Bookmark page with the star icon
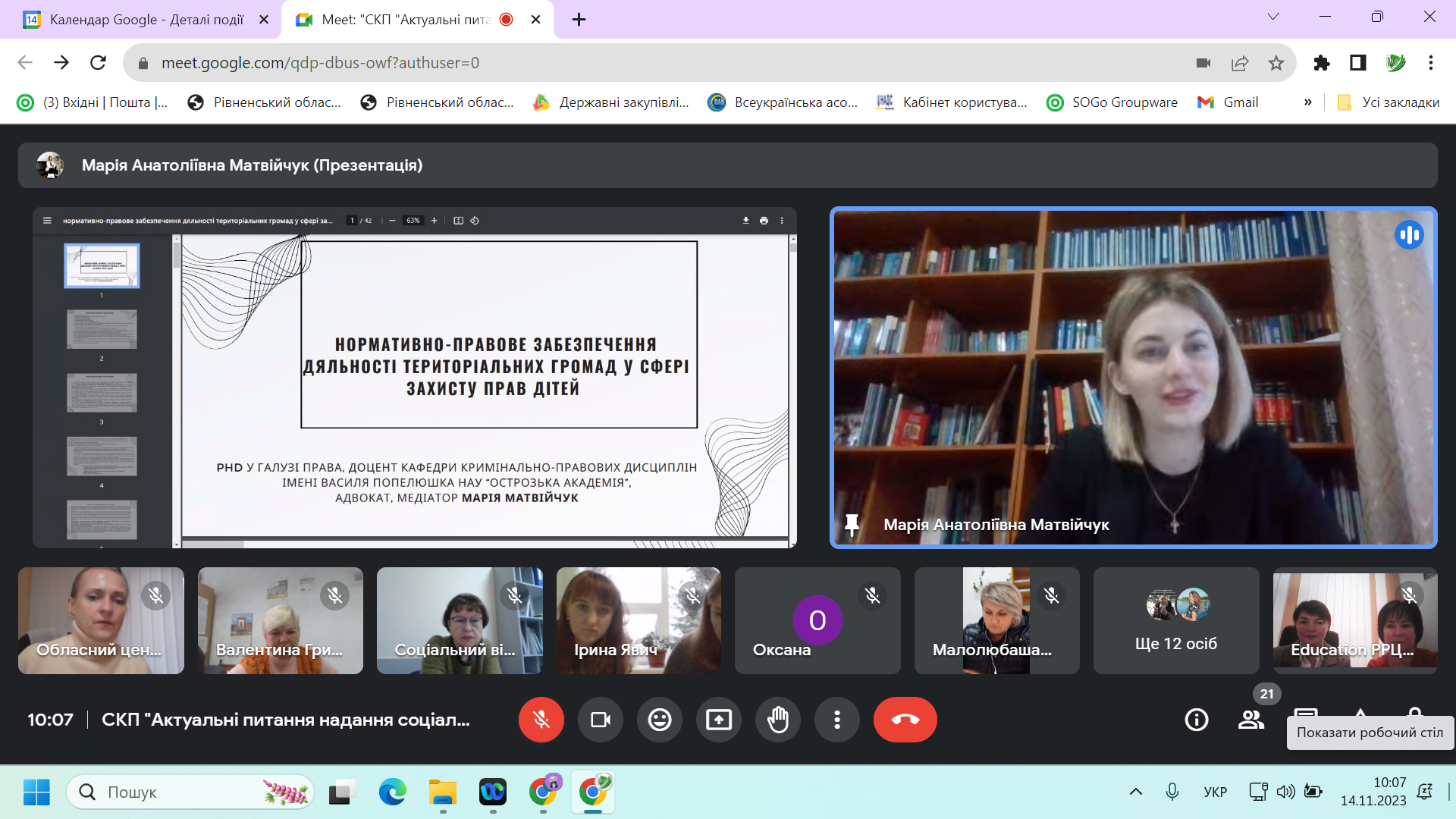This screenshot has width=1456, height=819. point(1276,63)
